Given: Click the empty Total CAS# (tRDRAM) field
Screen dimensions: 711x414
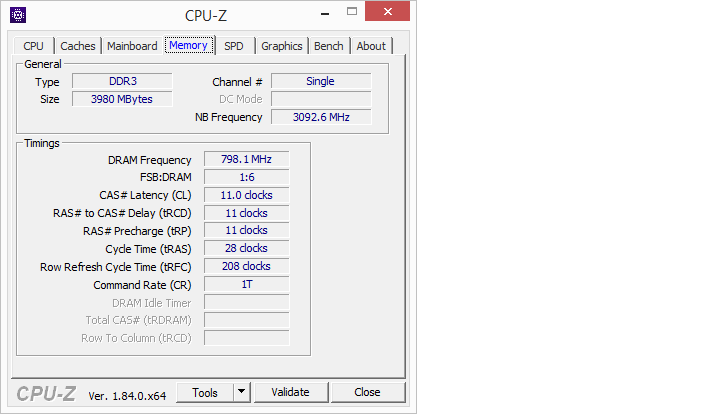Looking at the screenshot, I should tap(247, 320).
